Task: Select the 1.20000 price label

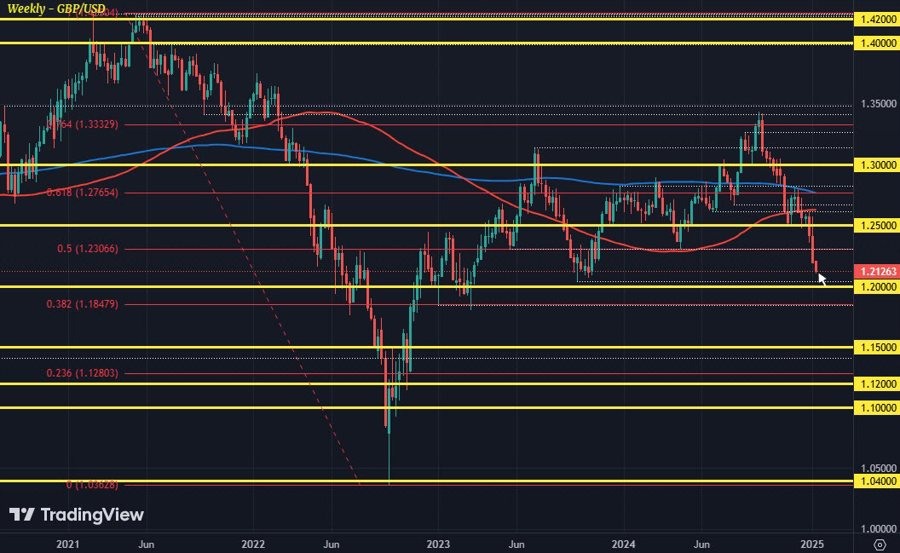Action: (878, 287)
